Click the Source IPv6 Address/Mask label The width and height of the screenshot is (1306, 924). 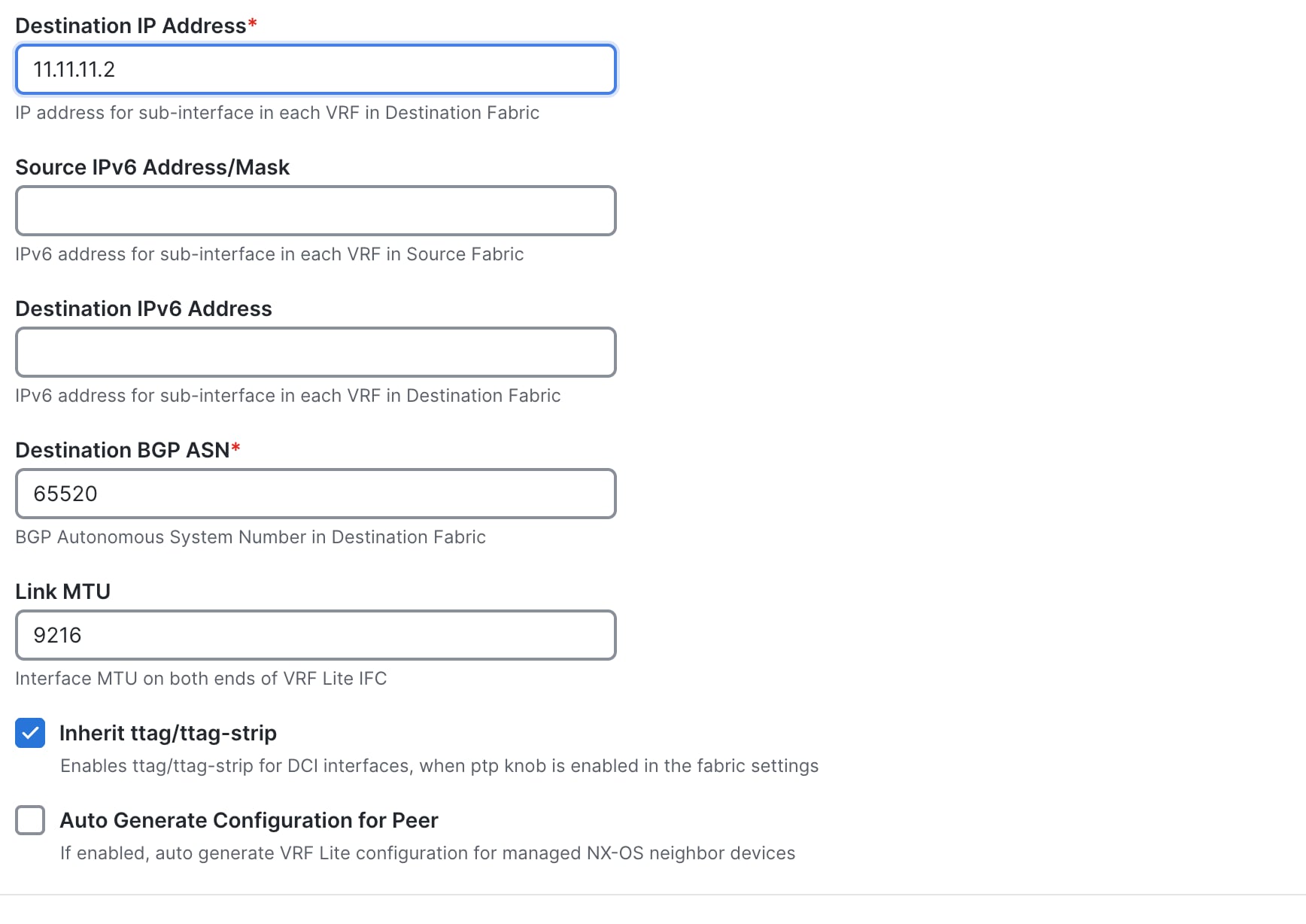(x=152, y=167)
